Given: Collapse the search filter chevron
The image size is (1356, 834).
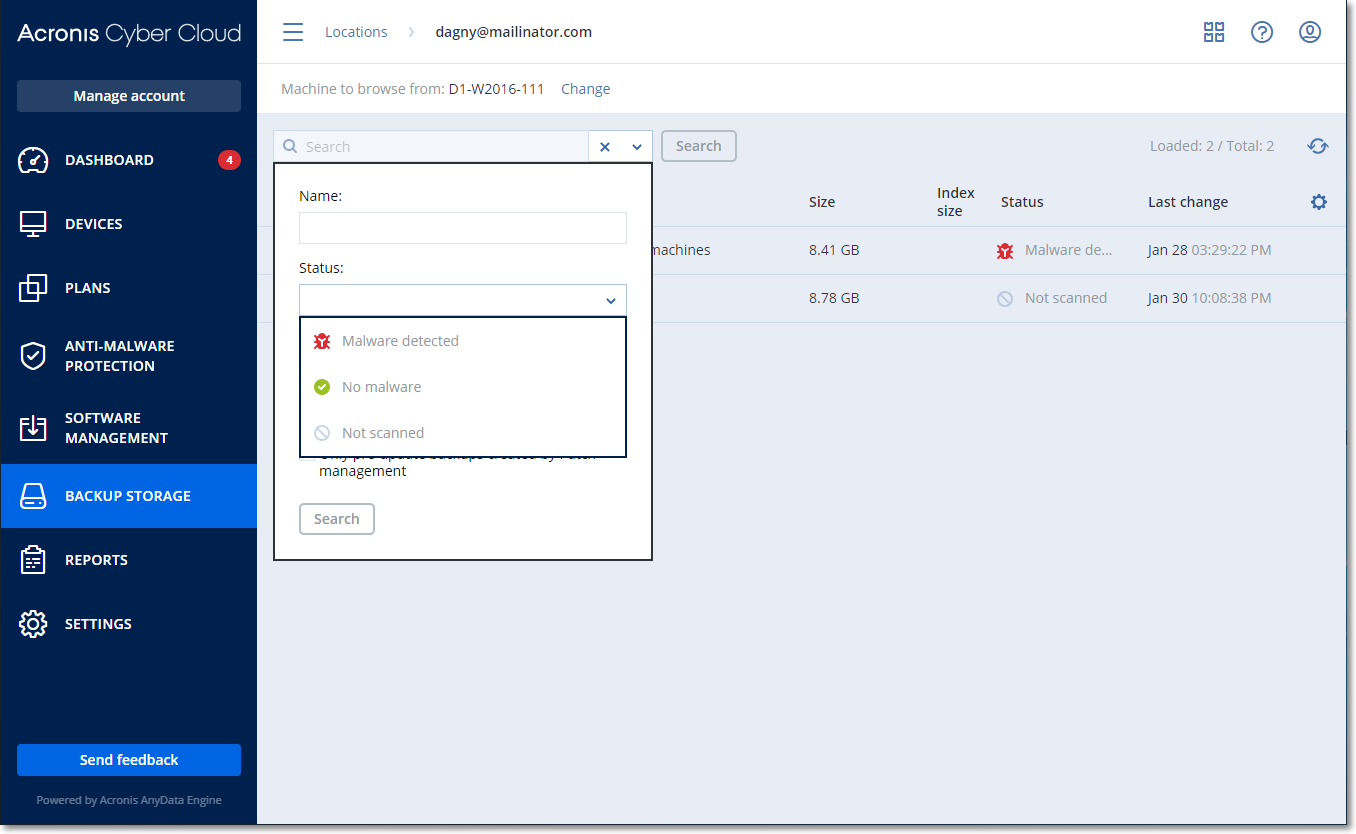Looking at the screenshot, I should click(637, 146).
